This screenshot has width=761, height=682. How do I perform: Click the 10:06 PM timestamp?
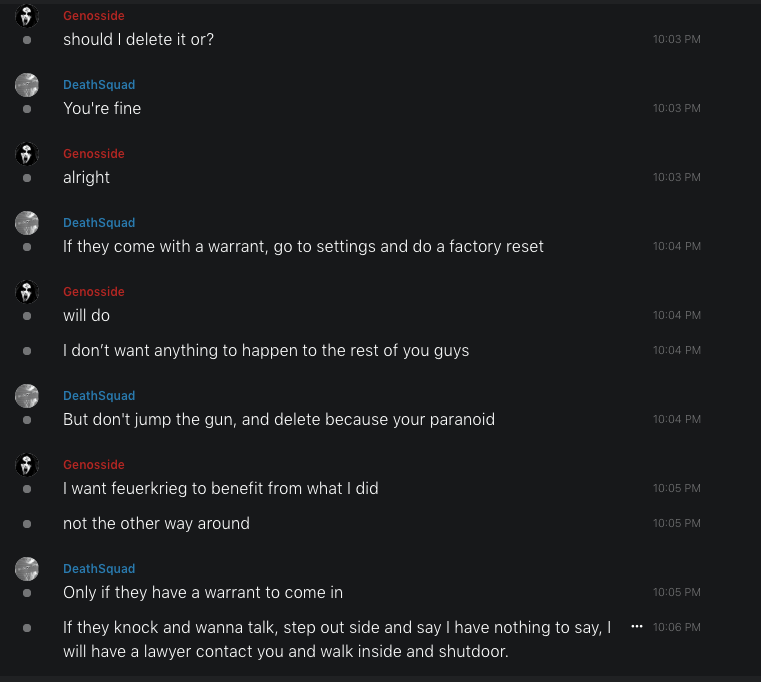[677, 627]
